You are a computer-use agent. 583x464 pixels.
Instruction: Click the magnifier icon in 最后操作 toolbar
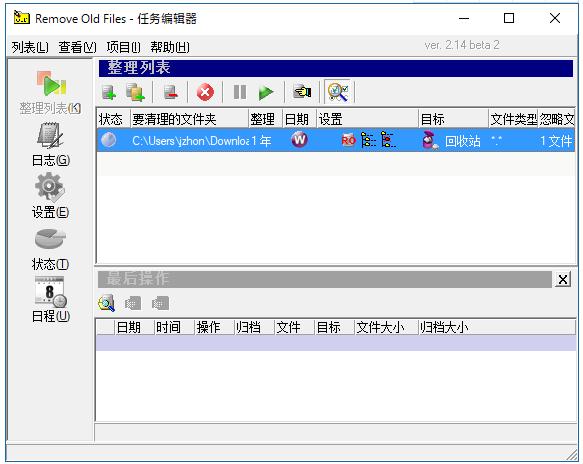[107, 303]
